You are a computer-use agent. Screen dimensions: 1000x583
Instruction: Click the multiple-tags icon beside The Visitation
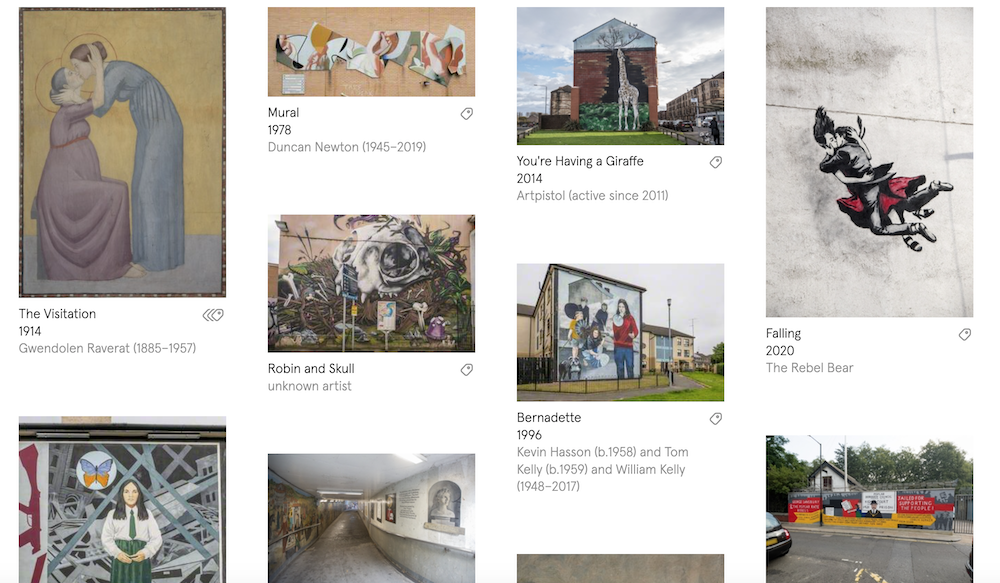click(x=213, y=314)
